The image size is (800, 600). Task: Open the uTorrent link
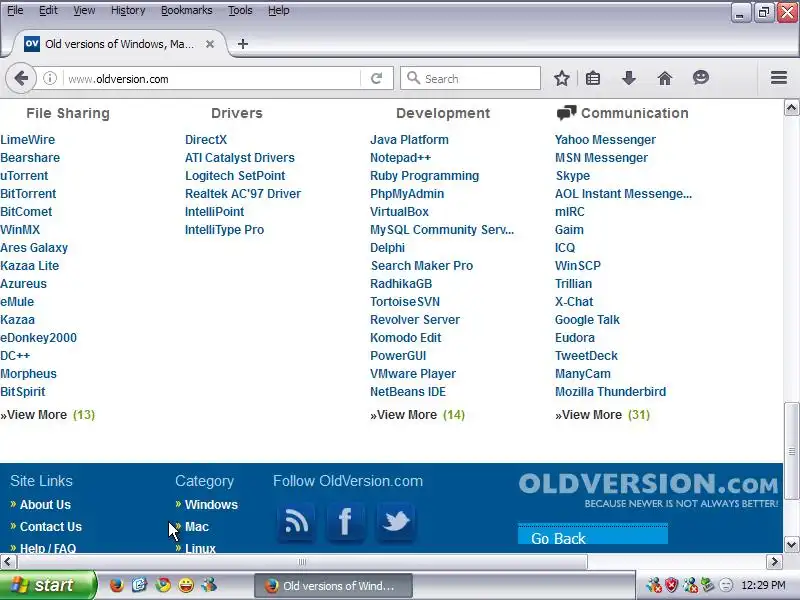(x=24, y=176)
